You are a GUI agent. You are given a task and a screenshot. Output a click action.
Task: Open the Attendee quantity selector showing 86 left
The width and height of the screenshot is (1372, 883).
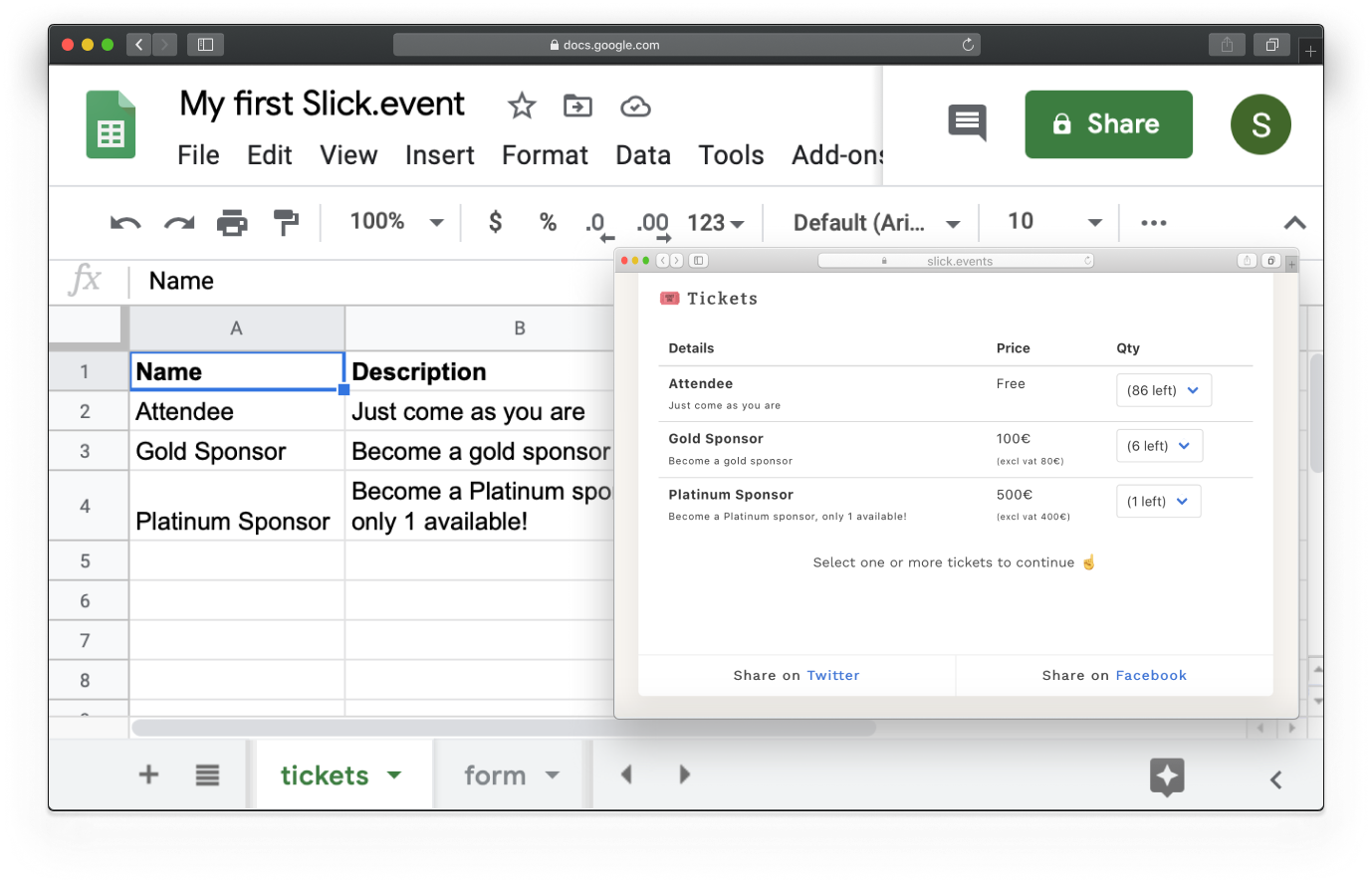(1163, 390)
